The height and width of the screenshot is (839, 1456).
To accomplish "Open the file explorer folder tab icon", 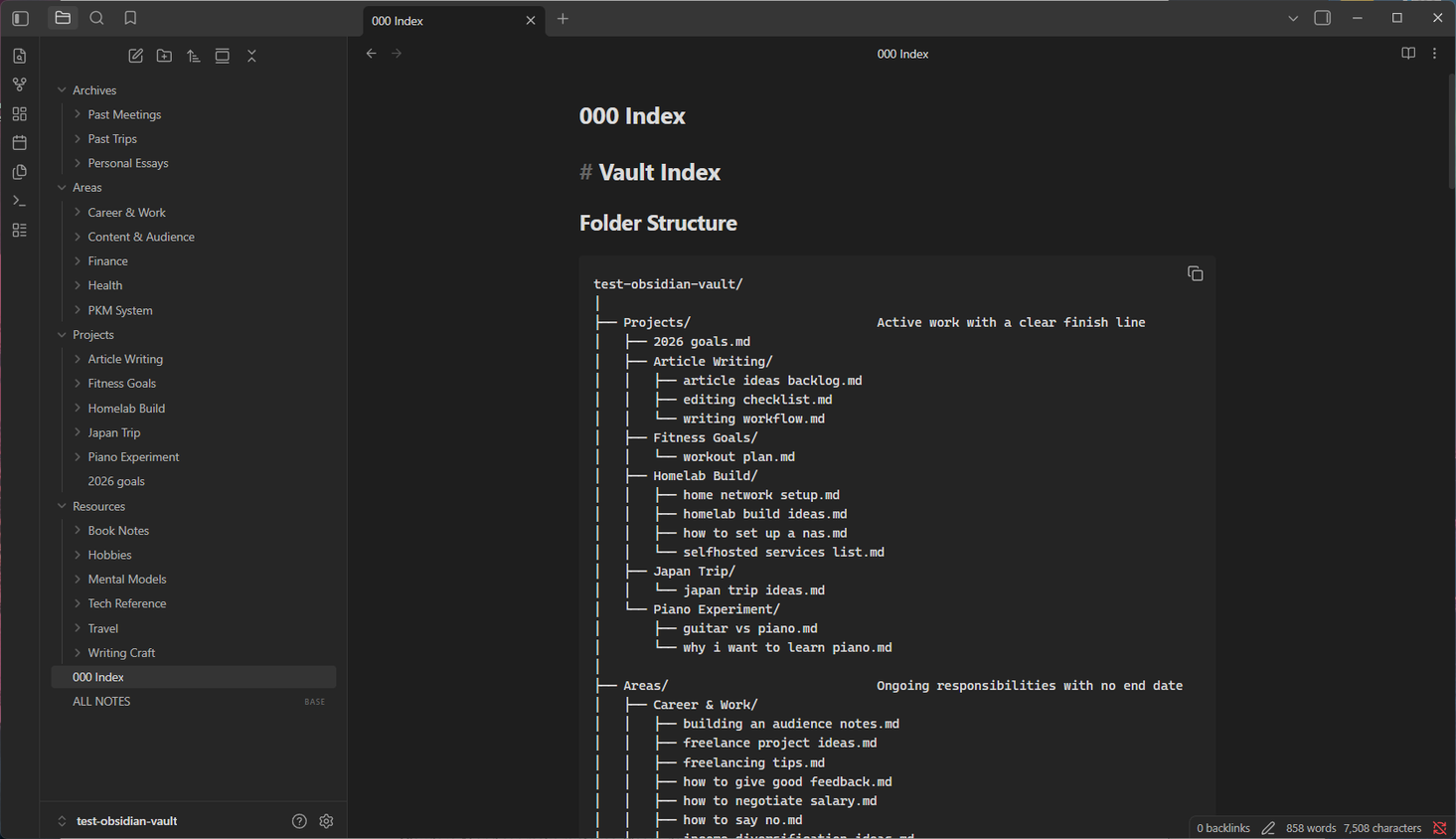I will click(x=63, y=18).
